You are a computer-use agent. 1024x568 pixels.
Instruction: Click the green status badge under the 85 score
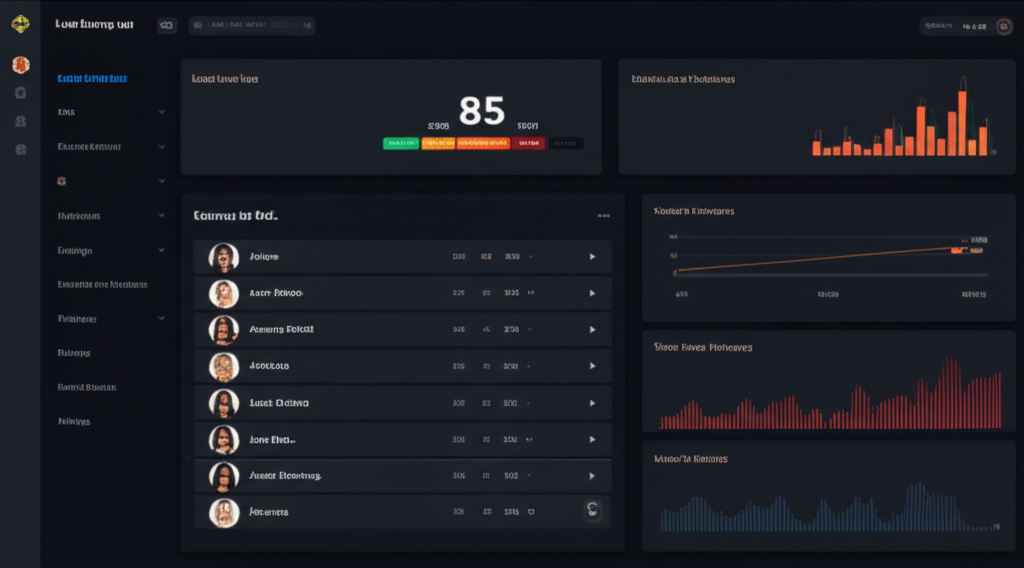pyautogui.click(x=400, y=143)
